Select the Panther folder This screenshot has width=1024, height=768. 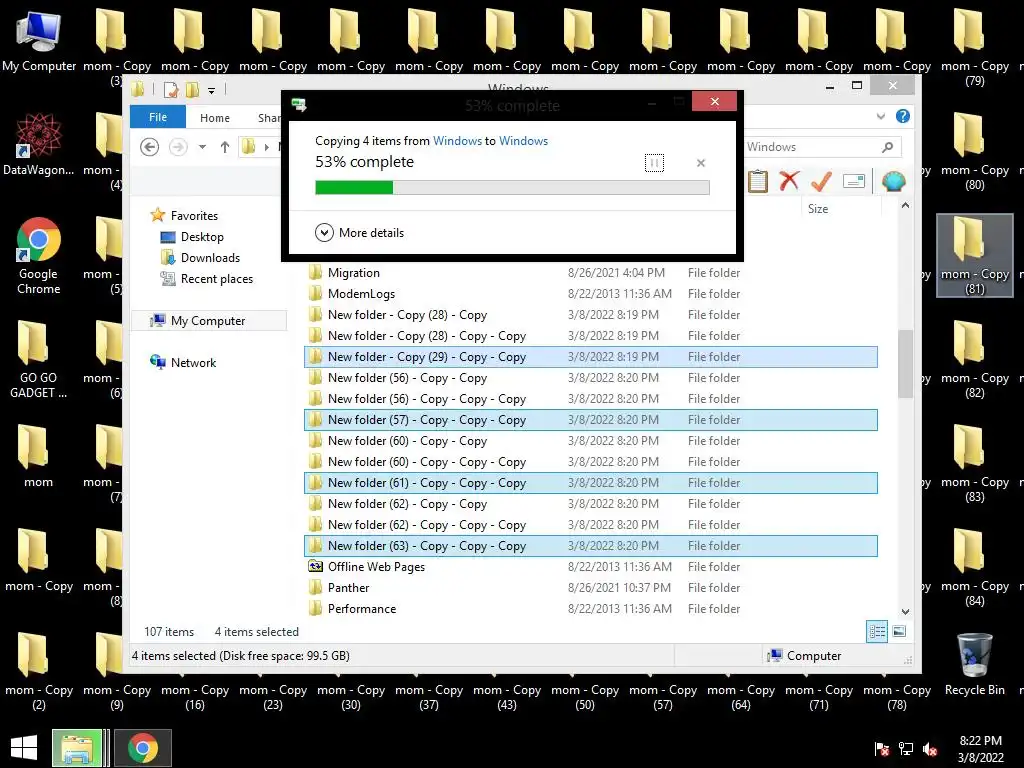590,588
